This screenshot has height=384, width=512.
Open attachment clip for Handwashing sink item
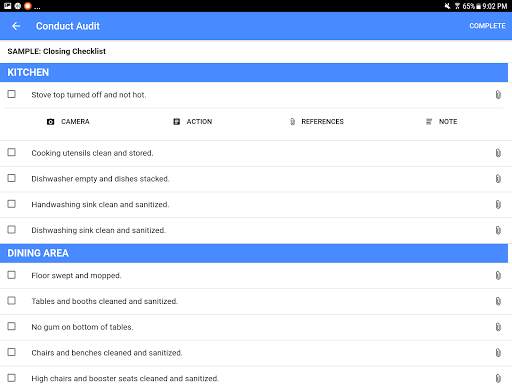pyautogui.click(x=498, y=204)
